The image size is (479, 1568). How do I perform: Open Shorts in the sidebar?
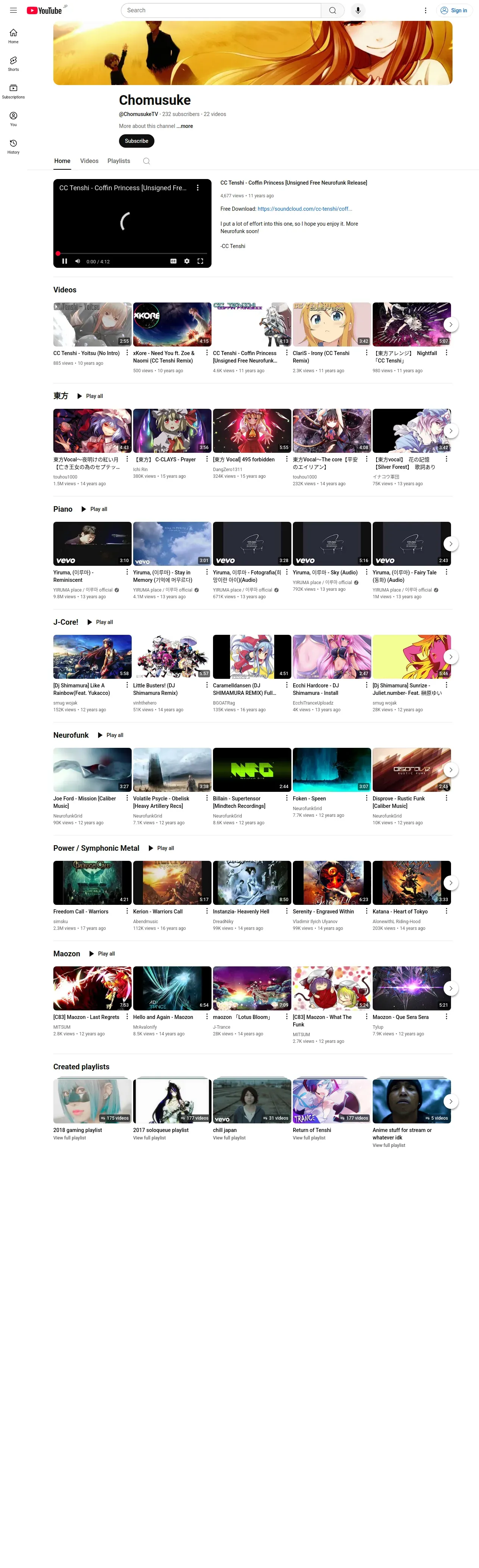click(x=13, y=63)
